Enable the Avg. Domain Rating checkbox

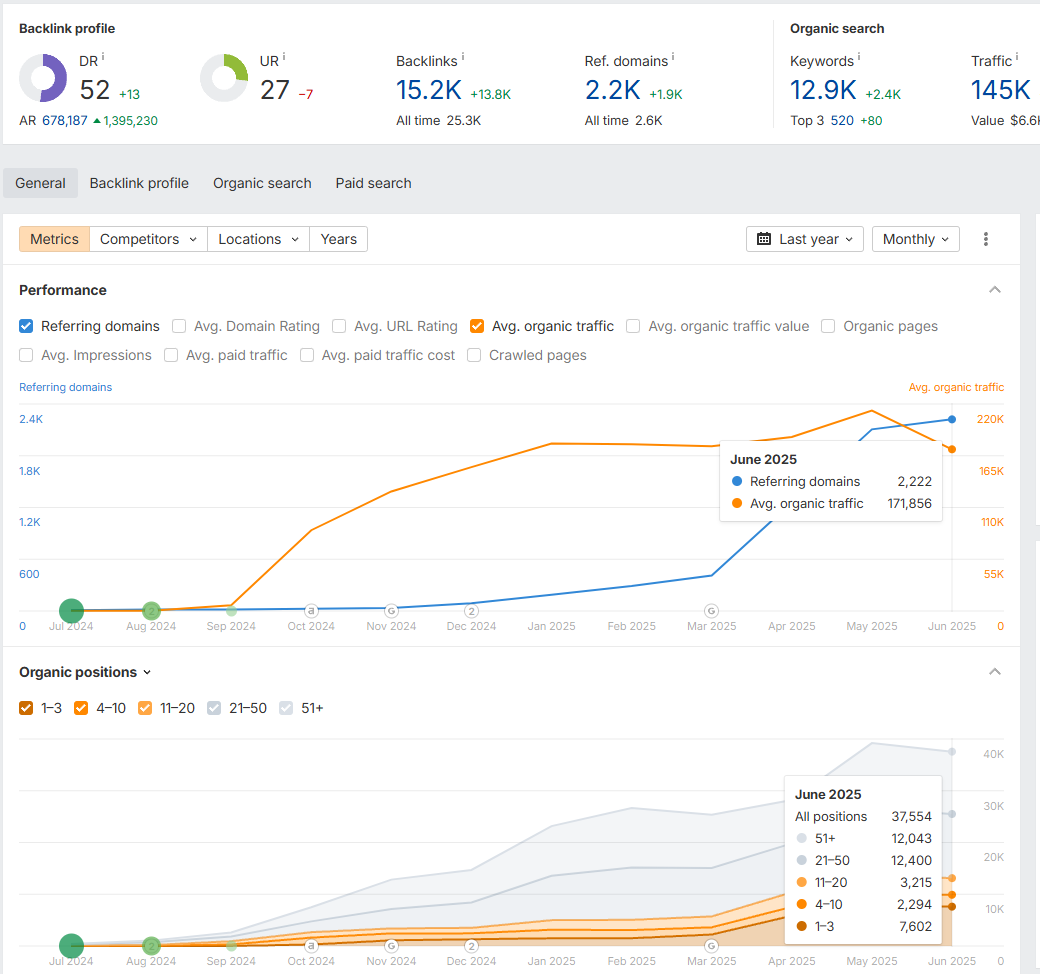[x=179, y=326]
